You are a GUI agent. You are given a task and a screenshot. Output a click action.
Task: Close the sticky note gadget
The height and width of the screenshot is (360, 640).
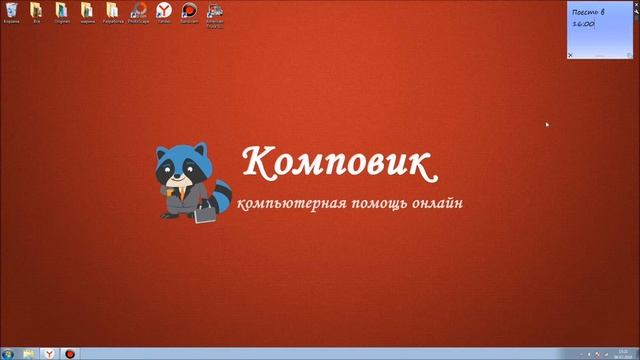click(637, 3)
